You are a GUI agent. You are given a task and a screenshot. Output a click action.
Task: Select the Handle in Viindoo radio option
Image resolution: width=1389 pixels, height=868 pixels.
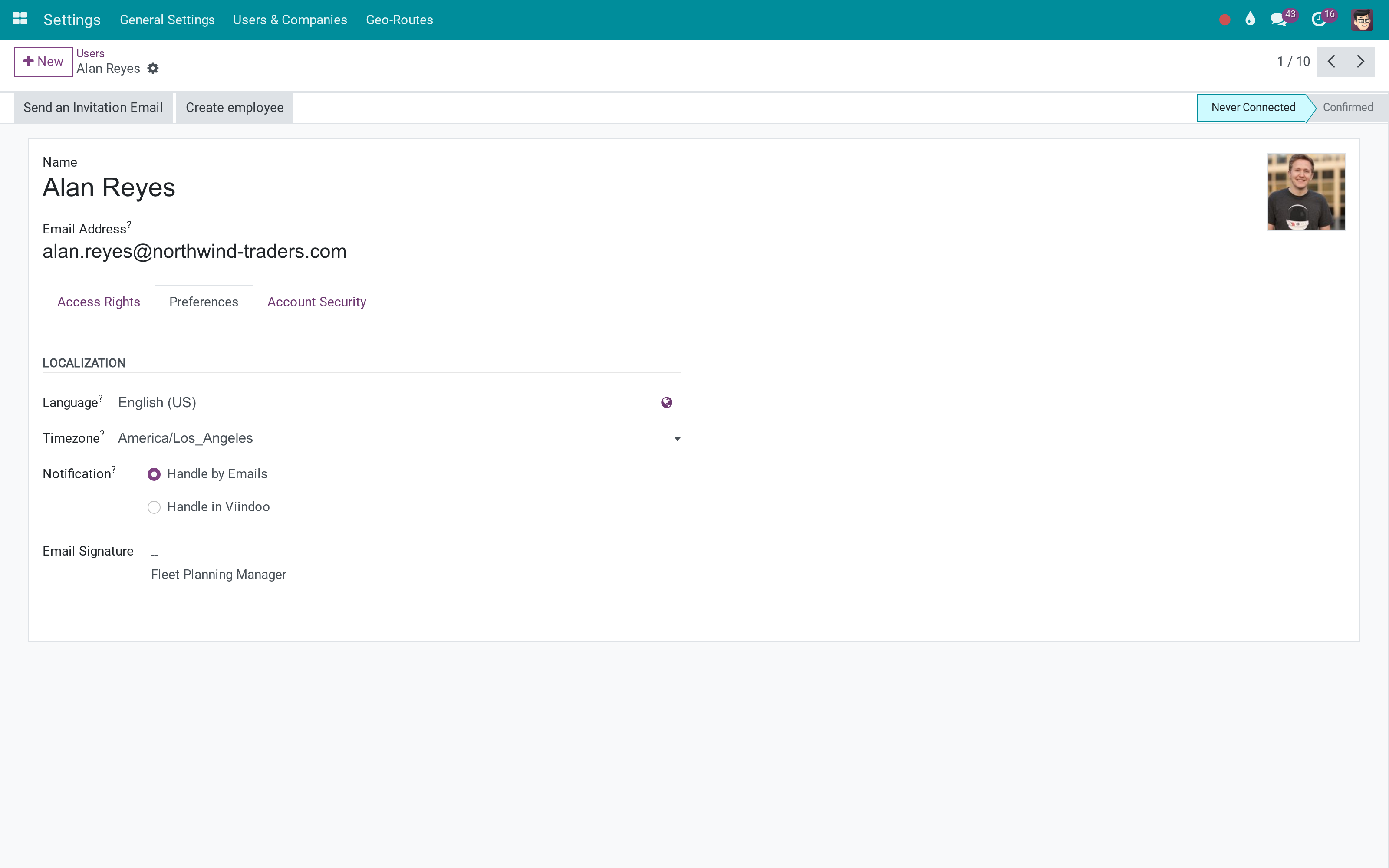point(154,507)
